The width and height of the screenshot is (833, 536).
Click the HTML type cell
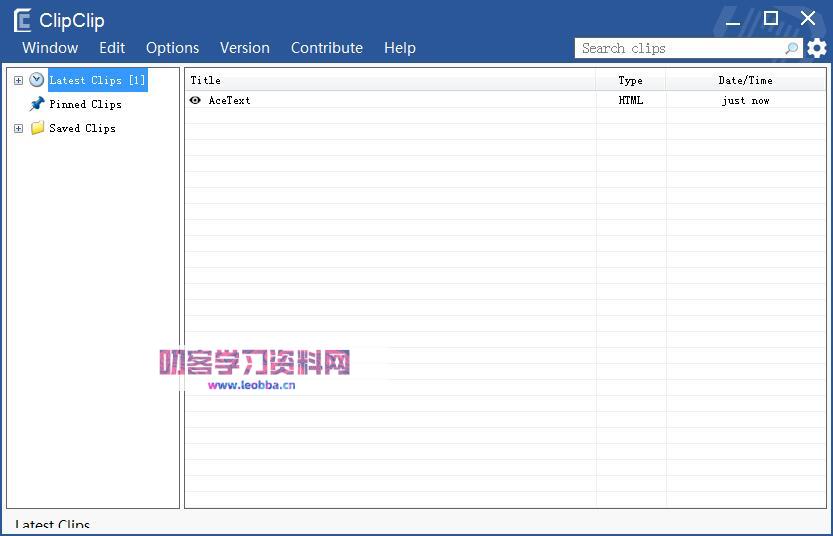click(x=631, y=100)
